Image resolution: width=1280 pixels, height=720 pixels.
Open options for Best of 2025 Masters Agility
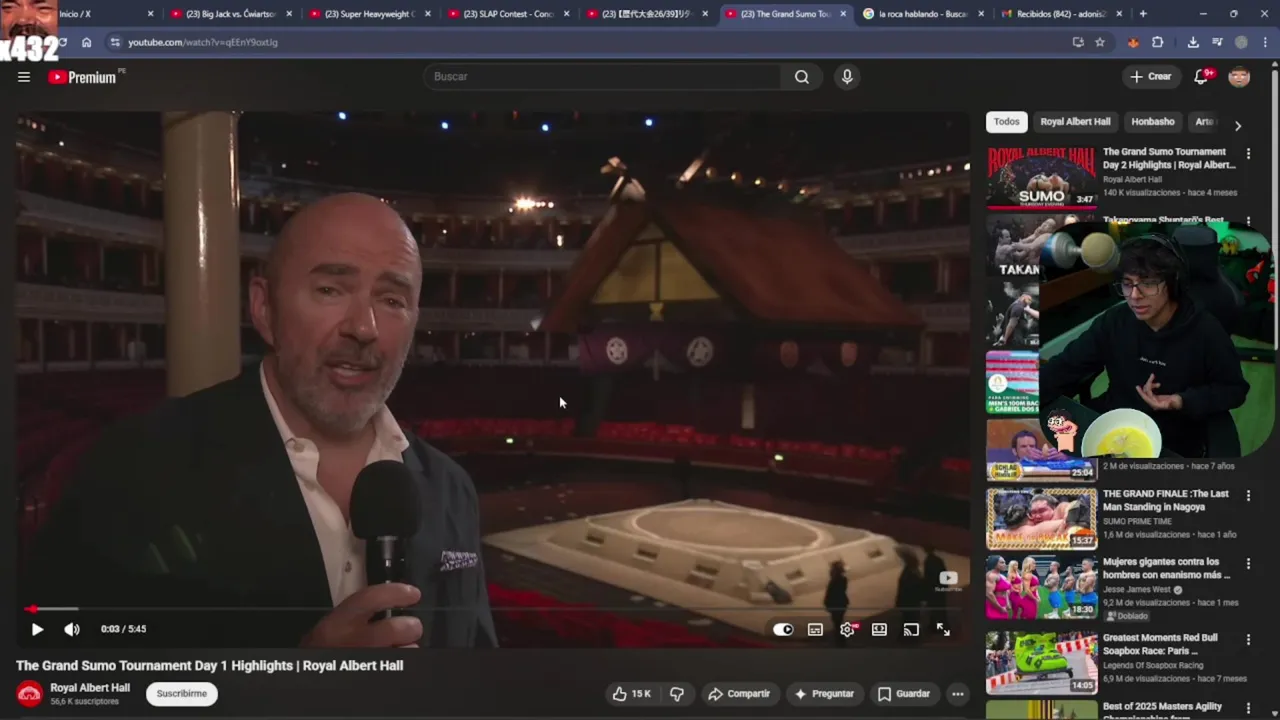coord(1248,708)
